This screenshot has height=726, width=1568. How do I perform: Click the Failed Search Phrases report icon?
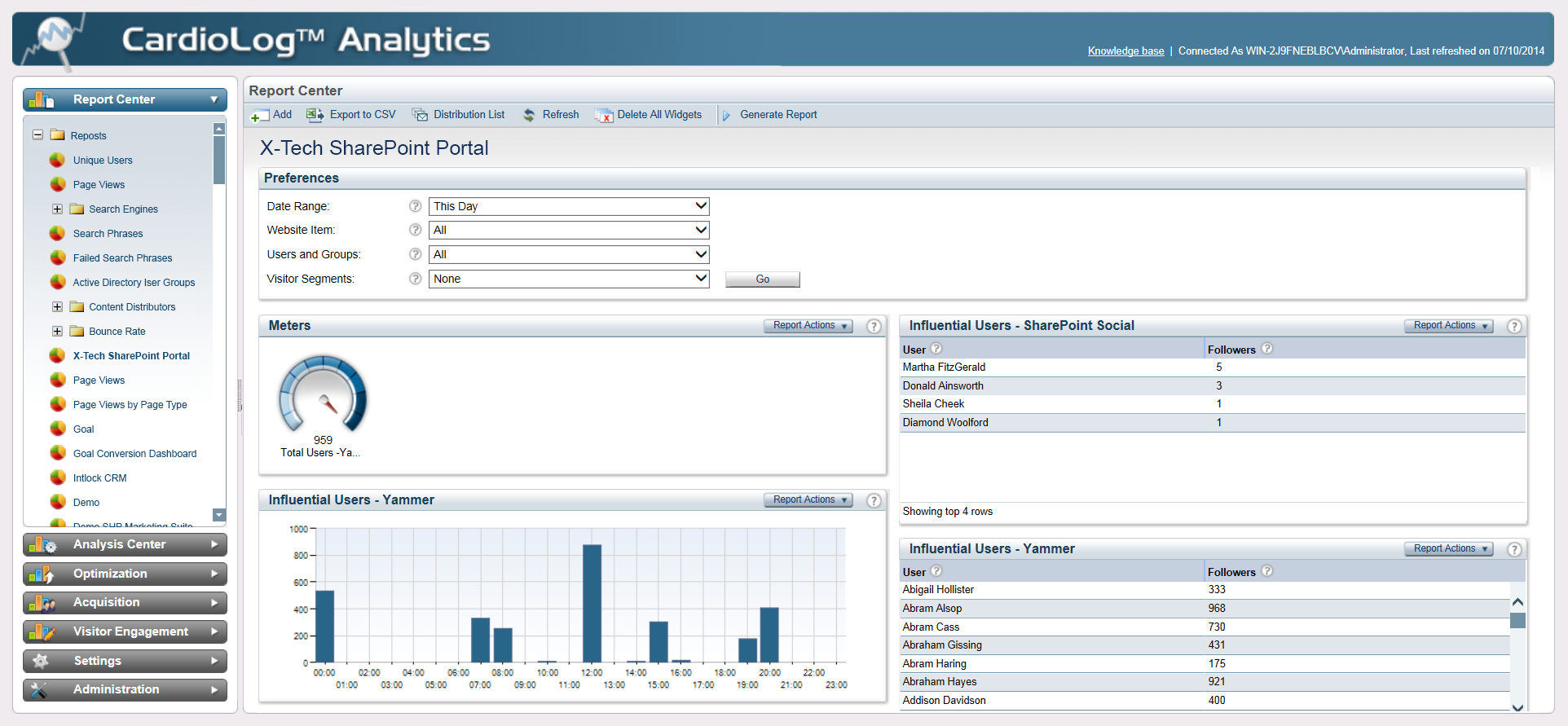(x=58, y=257)
